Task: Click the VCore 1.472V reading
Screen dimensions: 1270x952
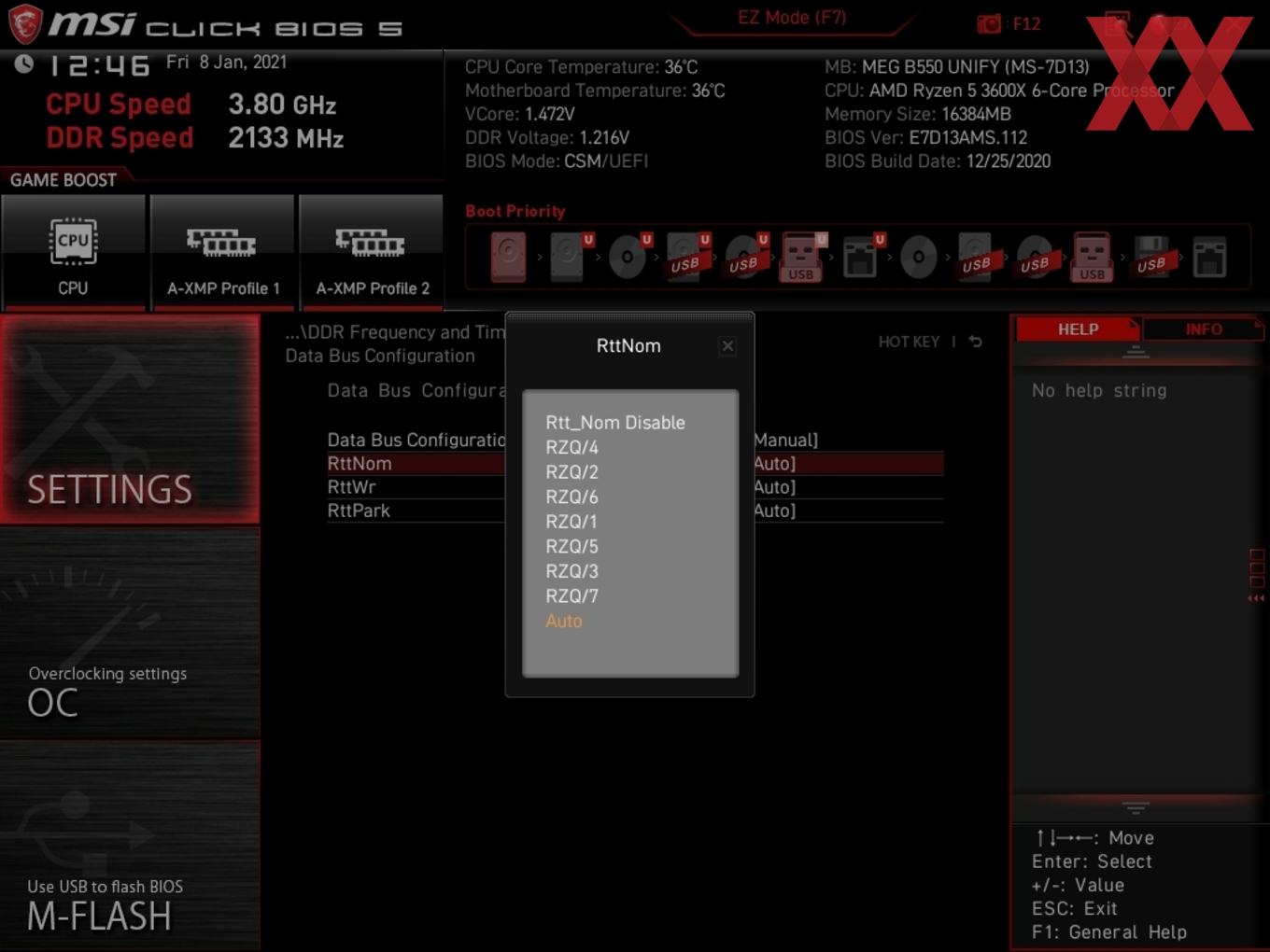Action: (519, 114)
